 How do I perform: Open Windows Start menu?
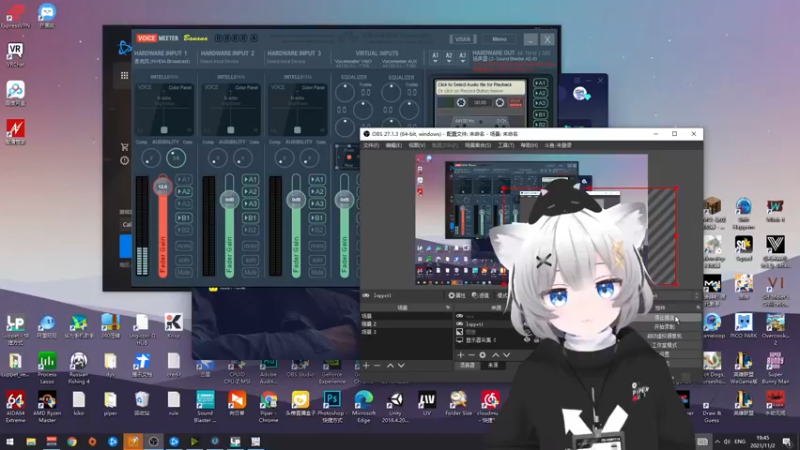[10, 441]
